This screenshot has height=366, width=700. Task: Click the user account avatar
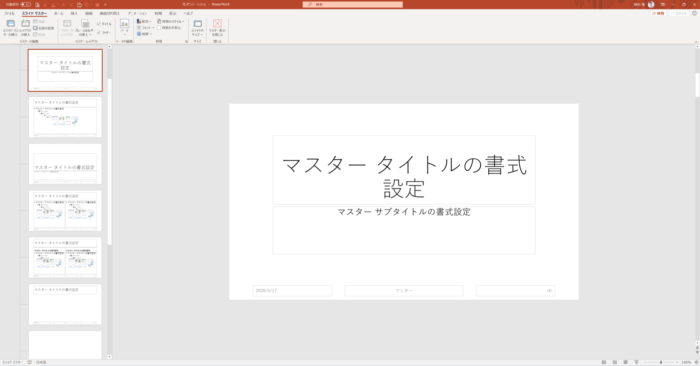(651, 4)
